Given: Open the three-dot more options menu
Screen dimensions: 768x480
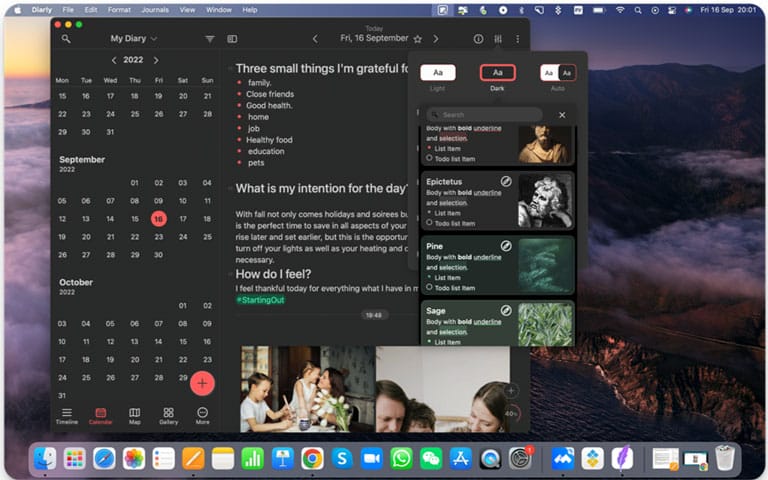Looking at the screenshot, I should 517,39.
